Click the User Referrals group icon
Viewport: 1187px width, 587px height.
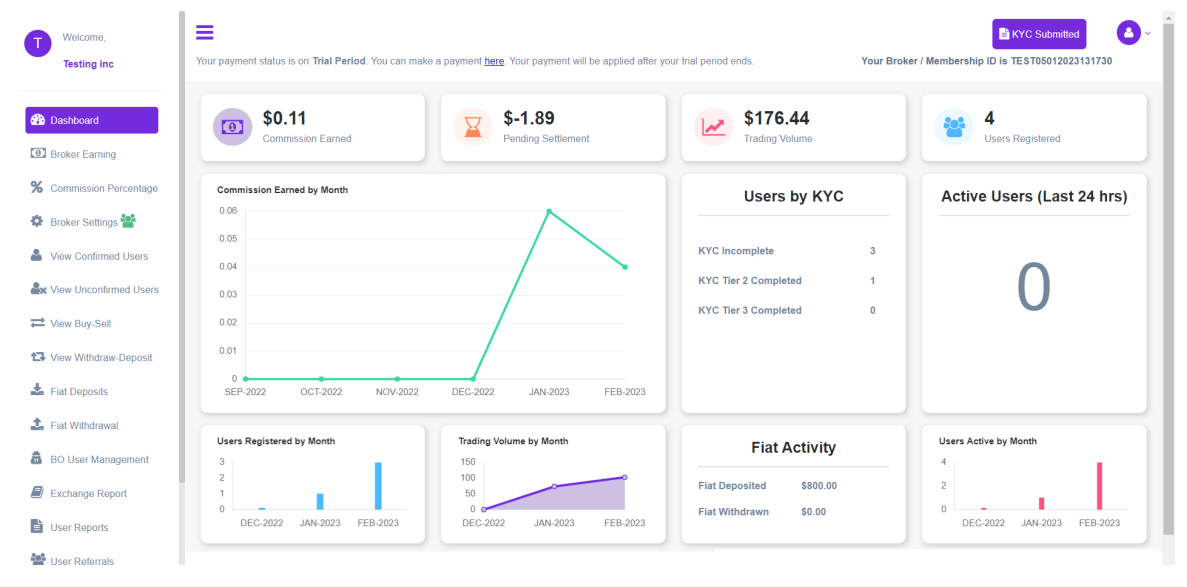click(38, 560)
